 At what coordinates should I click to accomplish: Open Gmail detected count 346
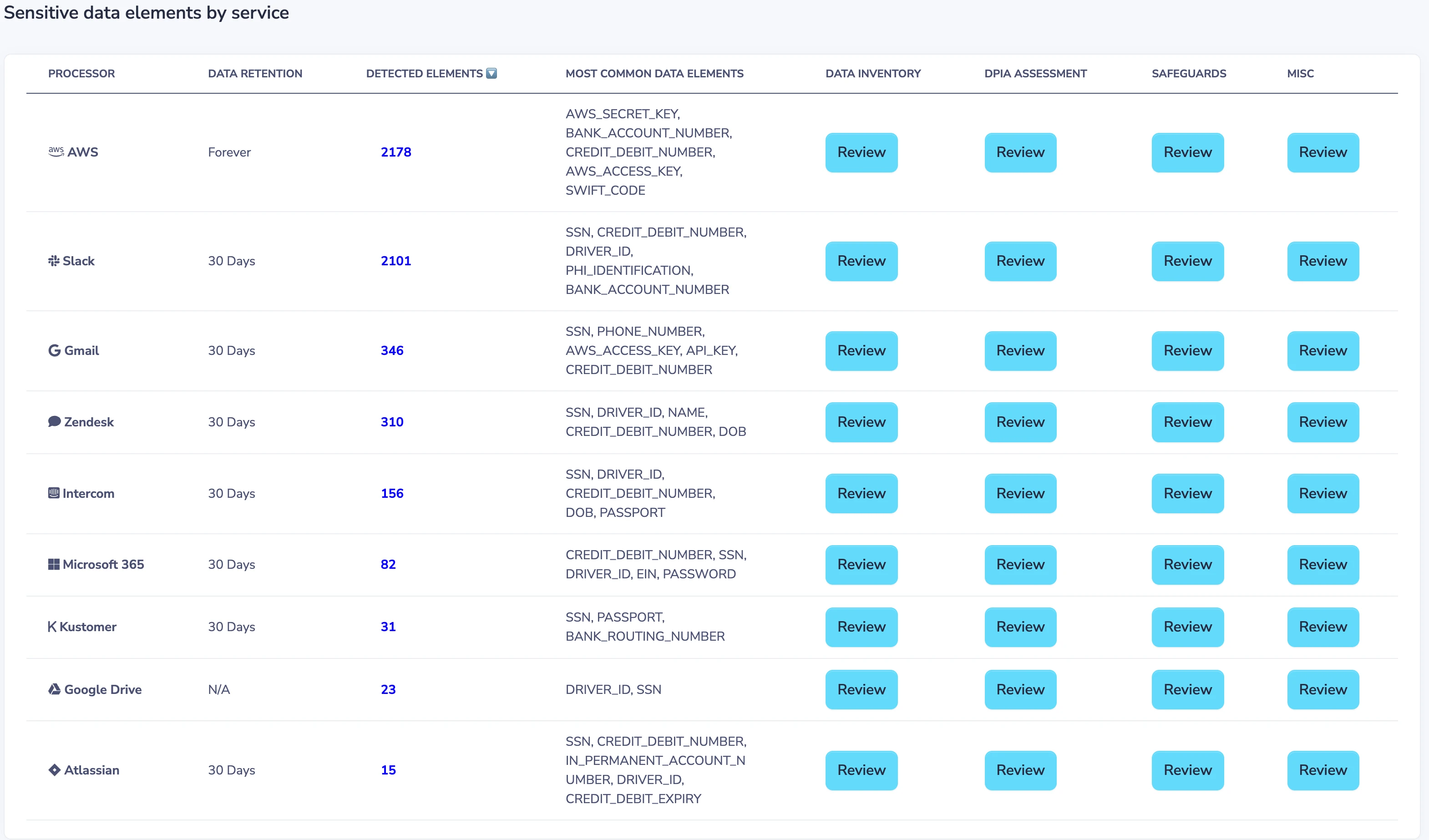(392, 350)
